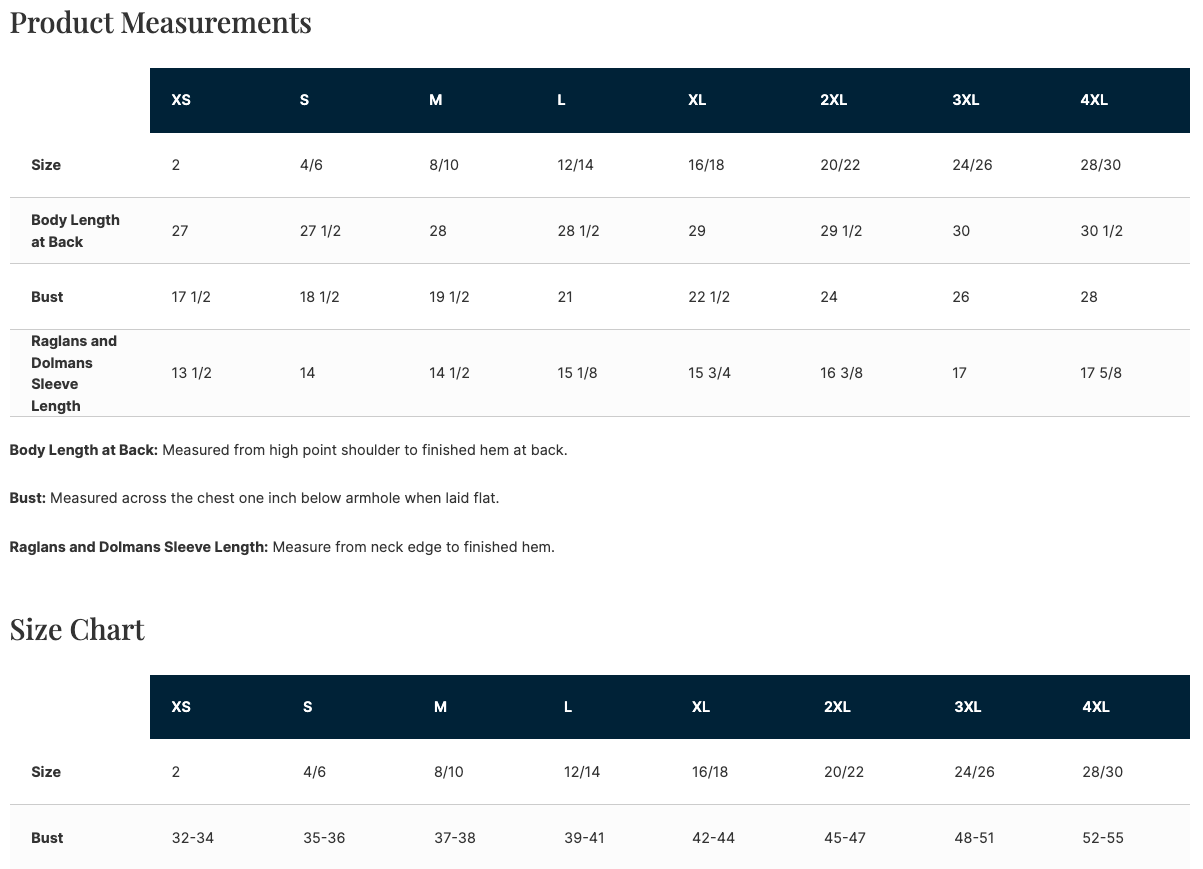Click the 27 1/2 body length cell
The height and width of the screenshot is (869, 1203).
coord(320,231)
